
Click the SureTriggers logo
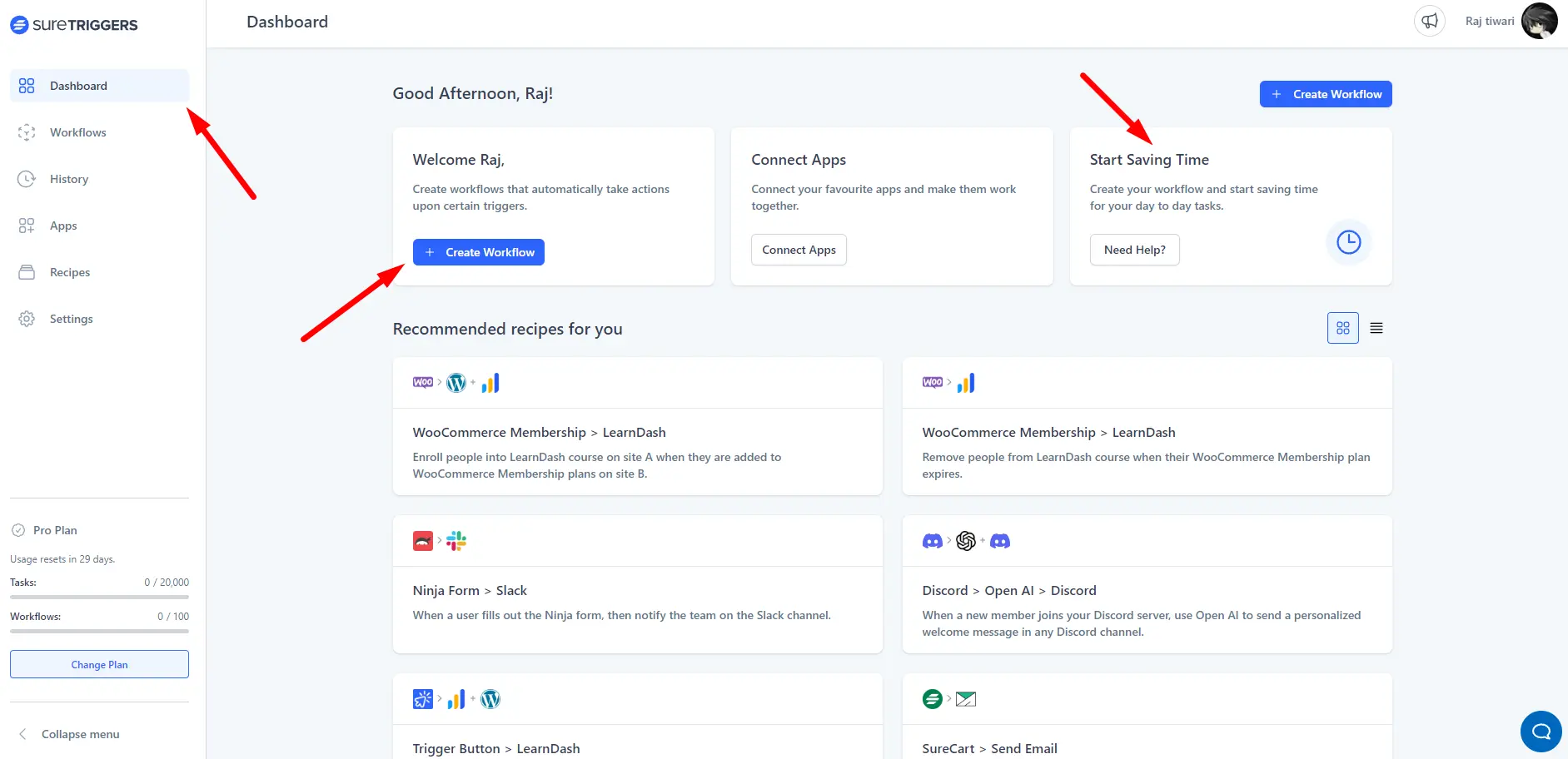click(x=74, y=25)
